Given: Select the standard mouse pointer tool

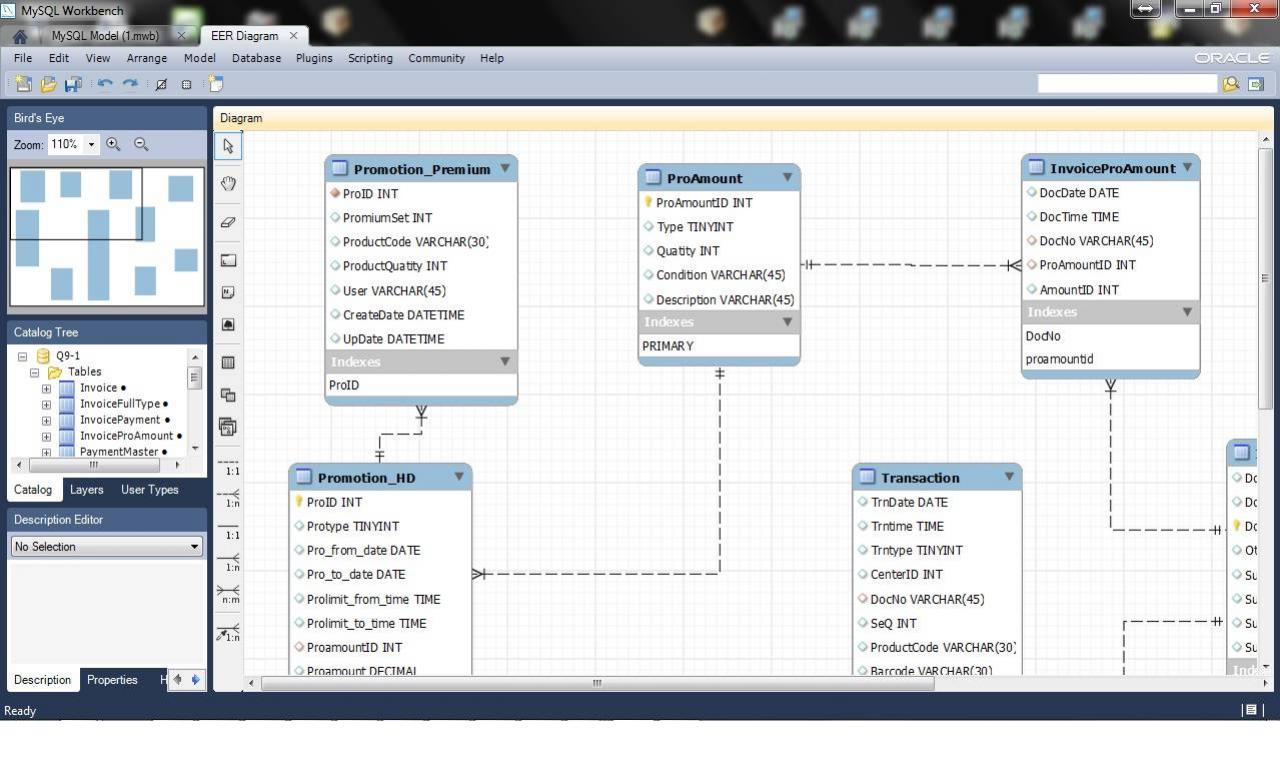Looking at the screenshot, I should (x=227, y=146).
